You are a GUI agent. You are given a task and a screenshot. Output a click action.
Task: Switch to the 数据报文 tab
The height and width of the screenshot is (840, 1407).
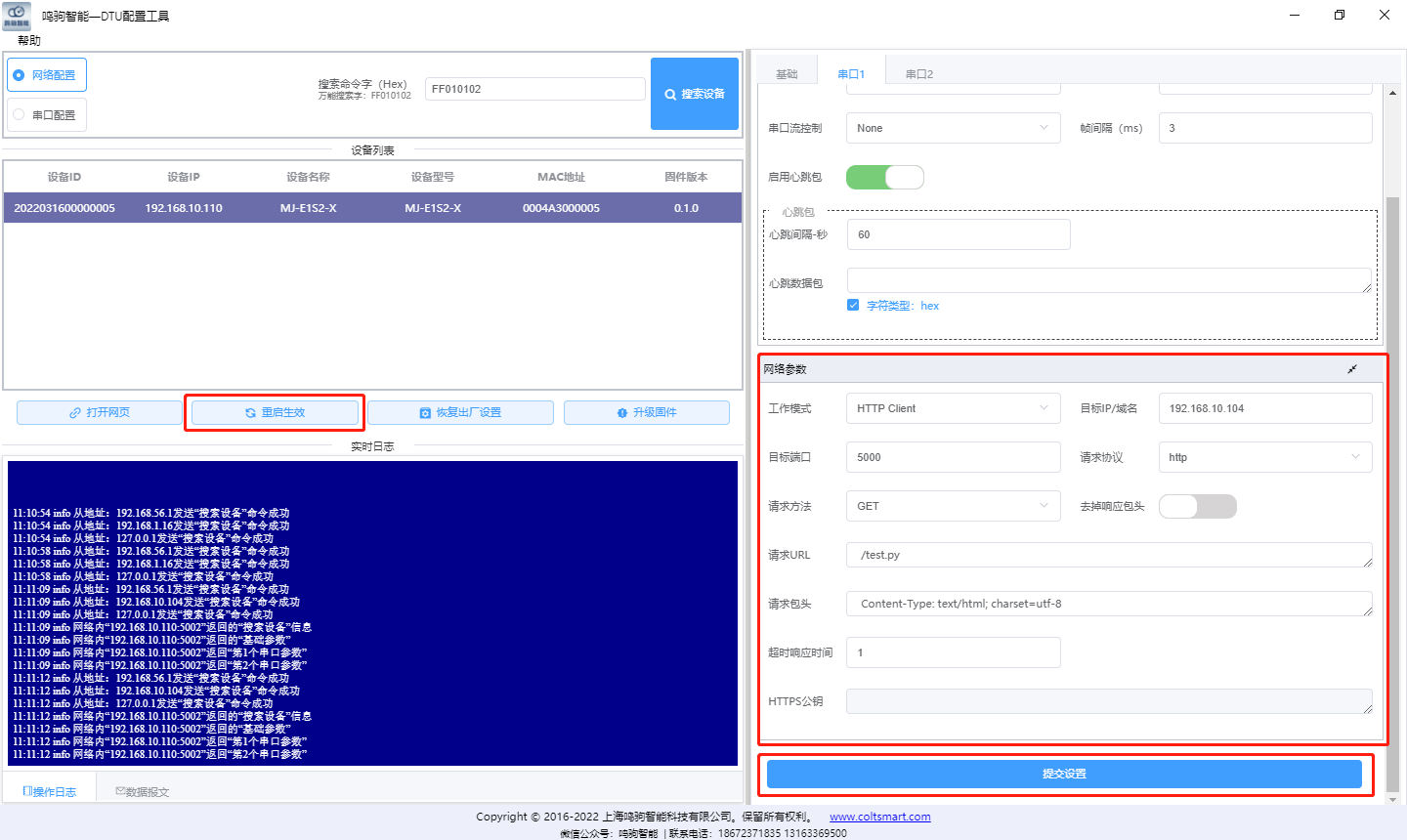(x=143, y=791)
